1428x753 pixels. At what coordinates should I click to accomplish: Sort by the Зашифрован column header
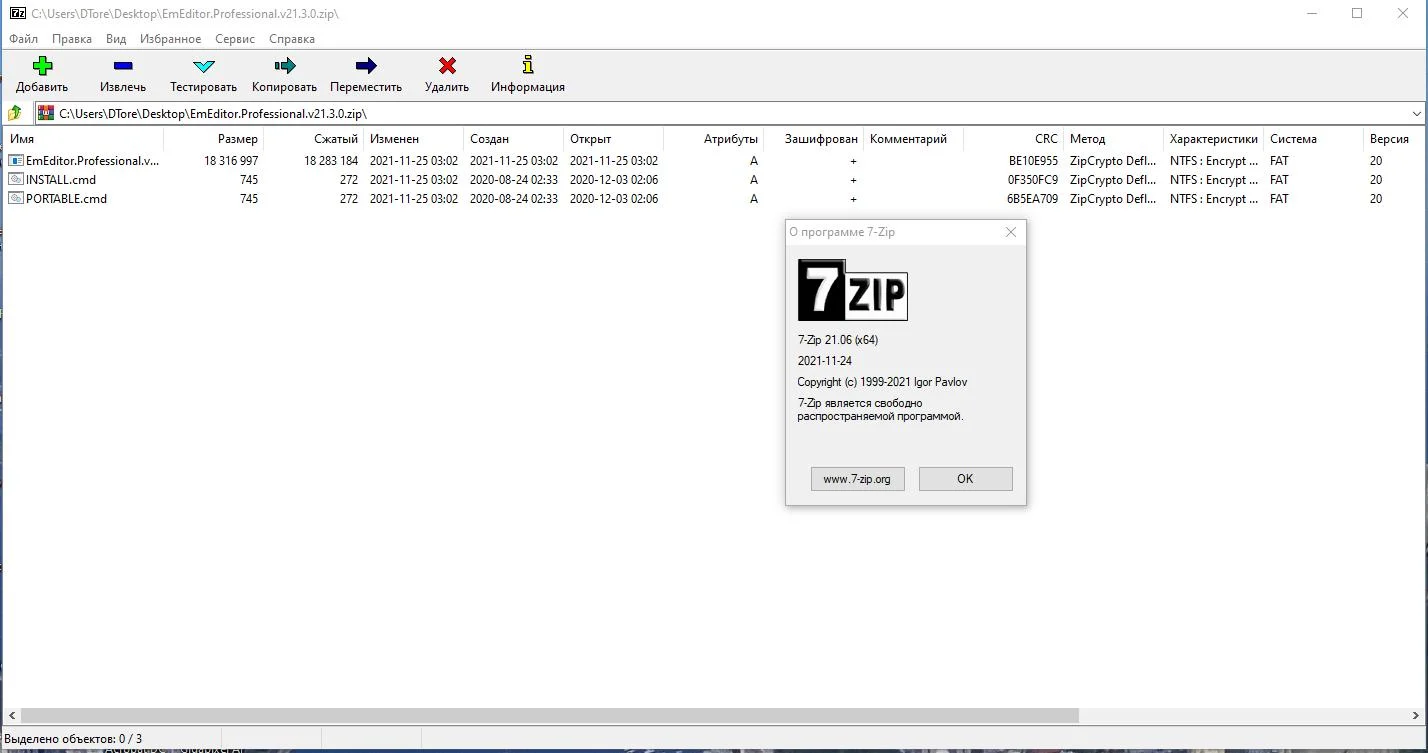pyautogui.click(x=814, y=139)
